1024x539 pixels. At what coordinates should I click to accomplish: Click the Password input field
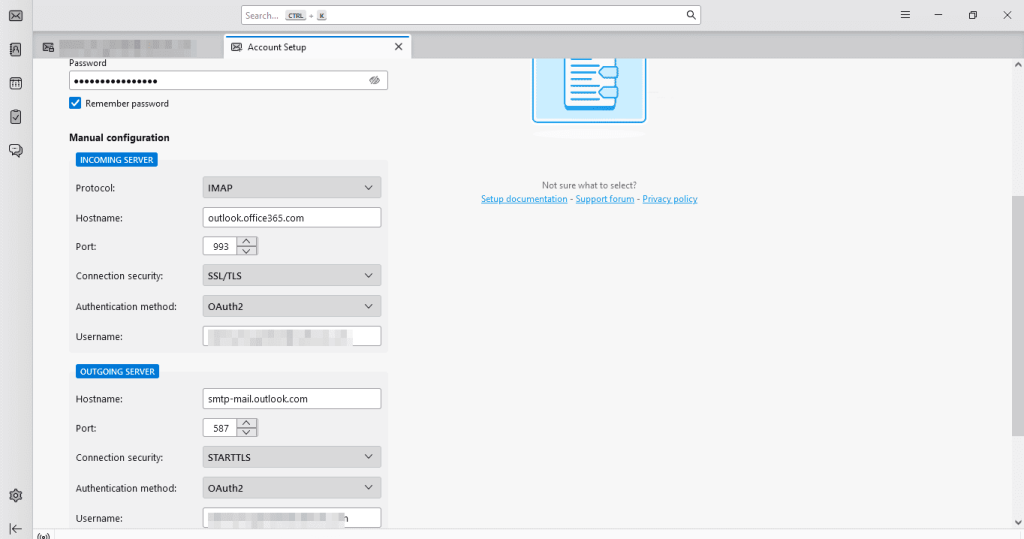[228, 80]
